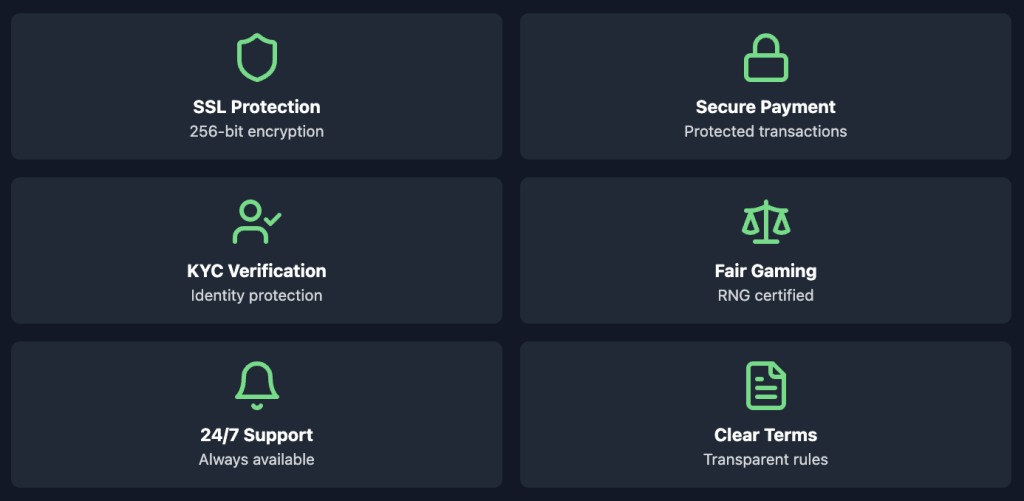Click the Always available subtitle
This screenshot has width=1024, height=501.
pos(257,459)
